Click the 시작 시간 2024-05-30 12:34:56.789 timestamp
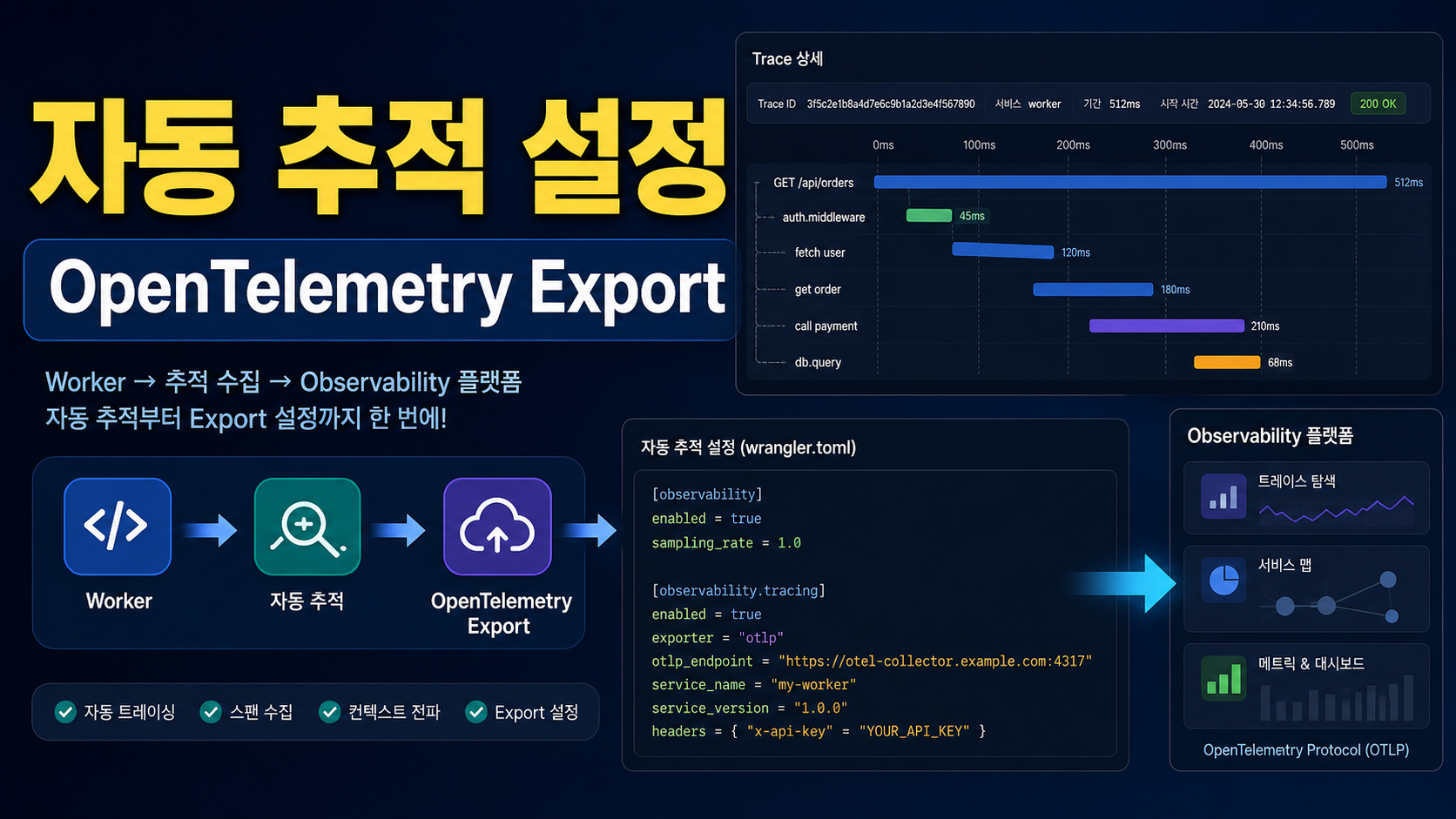This screenshot has height=819, width=1456. (x=1247, y=104)
